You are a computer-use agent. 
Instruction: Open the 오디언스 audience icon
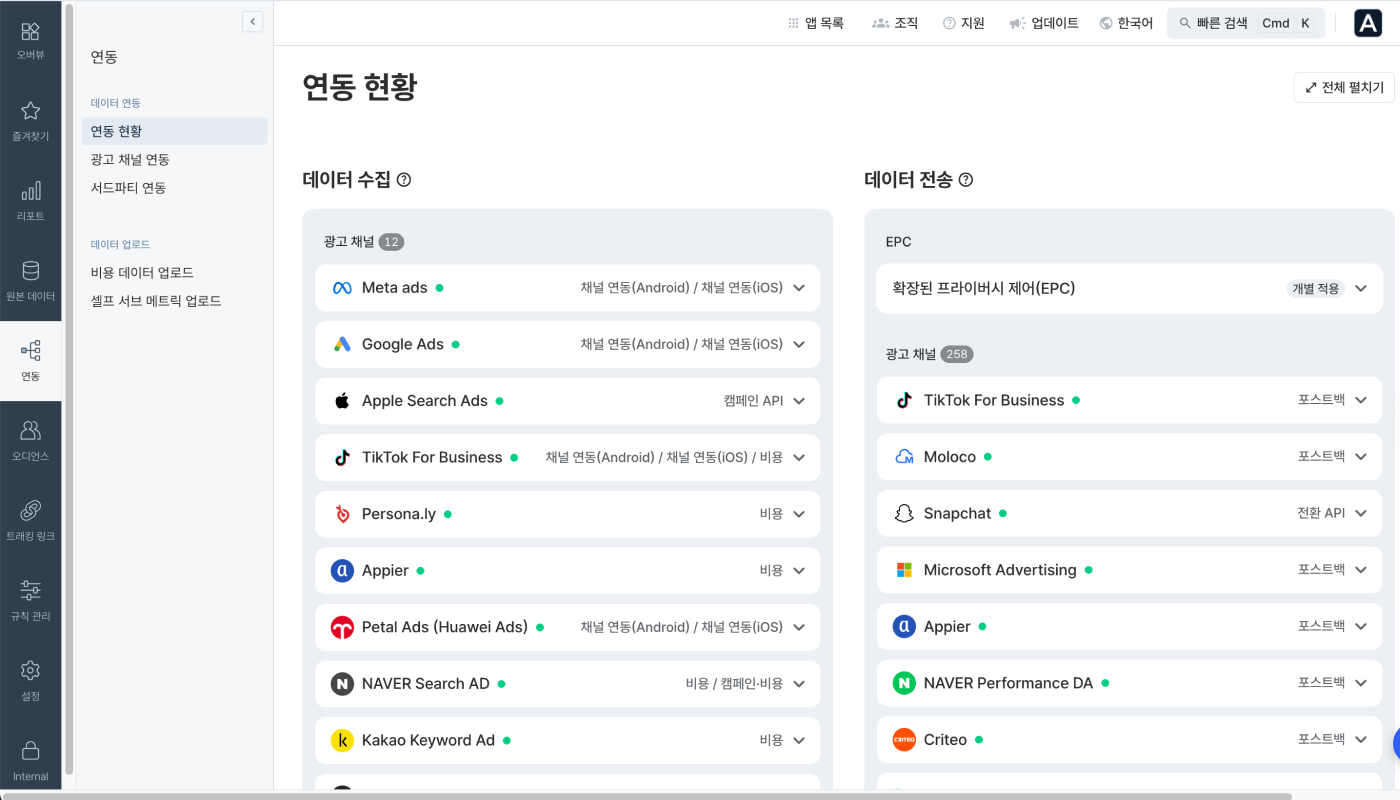(x=30, y=431)
